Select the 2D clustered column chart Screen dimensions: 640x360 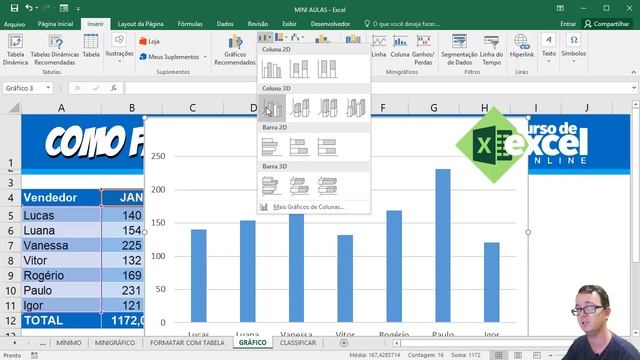pyautogui.click(x=271, y=69)
